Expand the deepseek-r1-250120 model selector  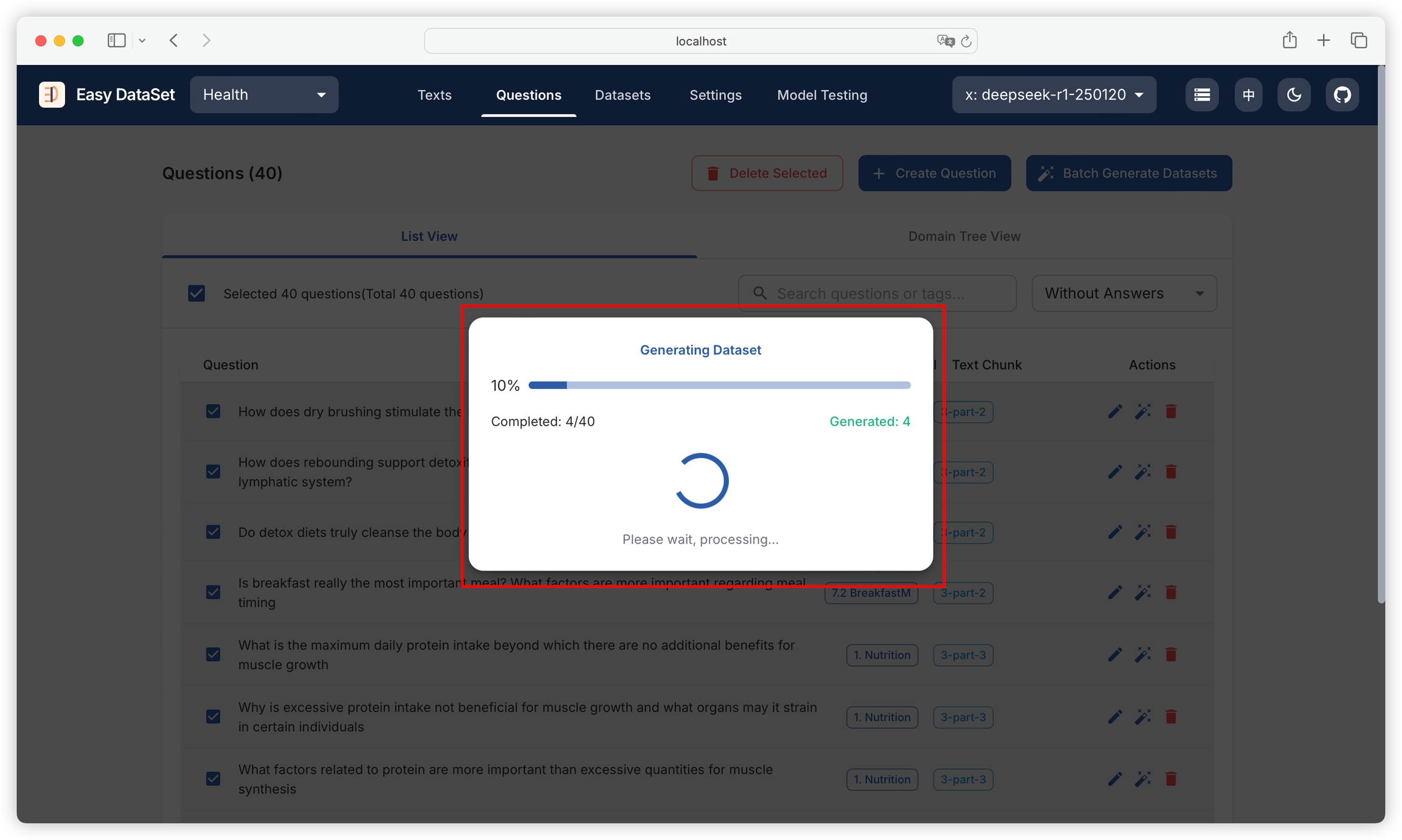pyautogui.click(x=1053, y=95)
